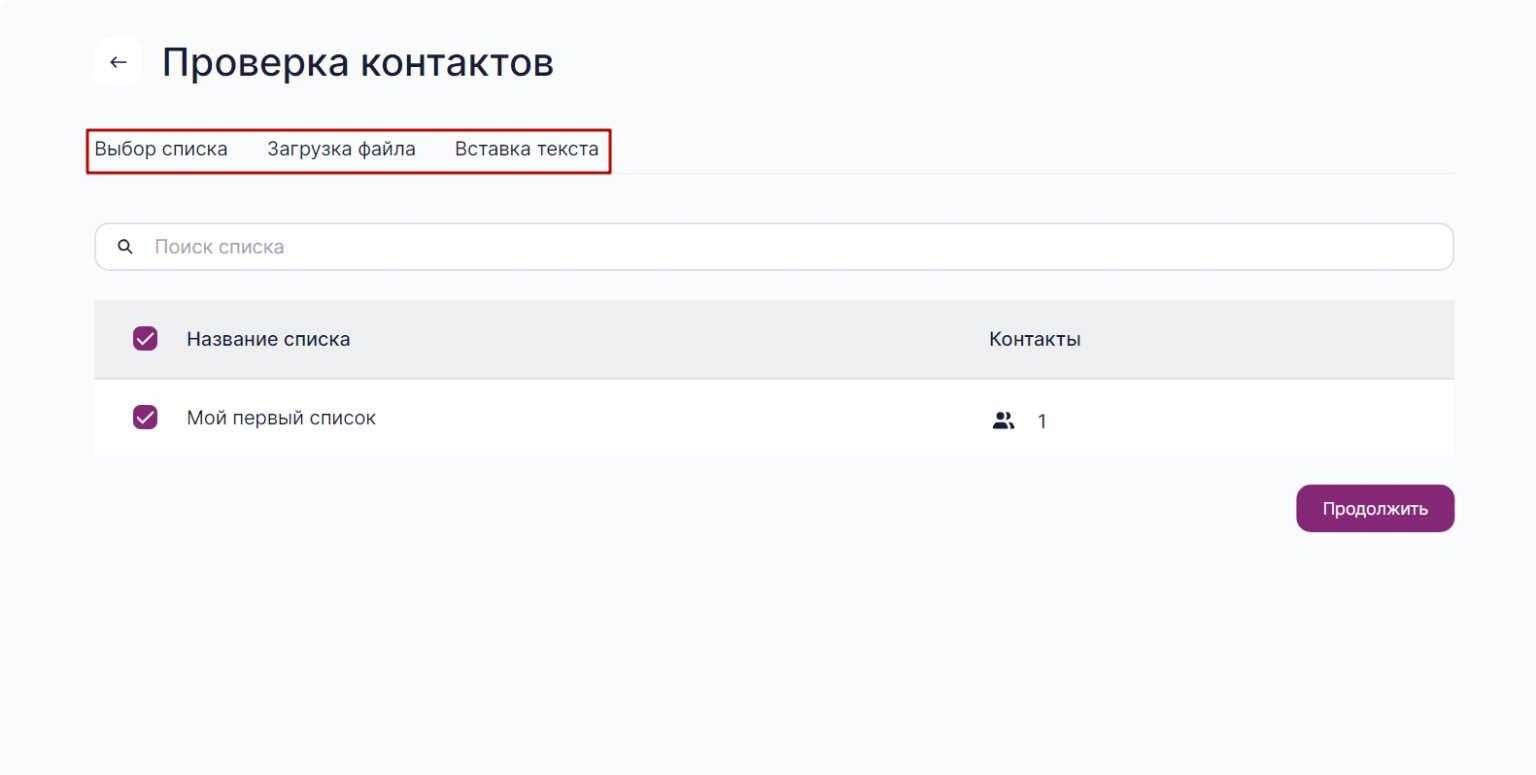Select the back navigation icon beside page title
This screenshot has width=1536, height=775.
[118, 61]
